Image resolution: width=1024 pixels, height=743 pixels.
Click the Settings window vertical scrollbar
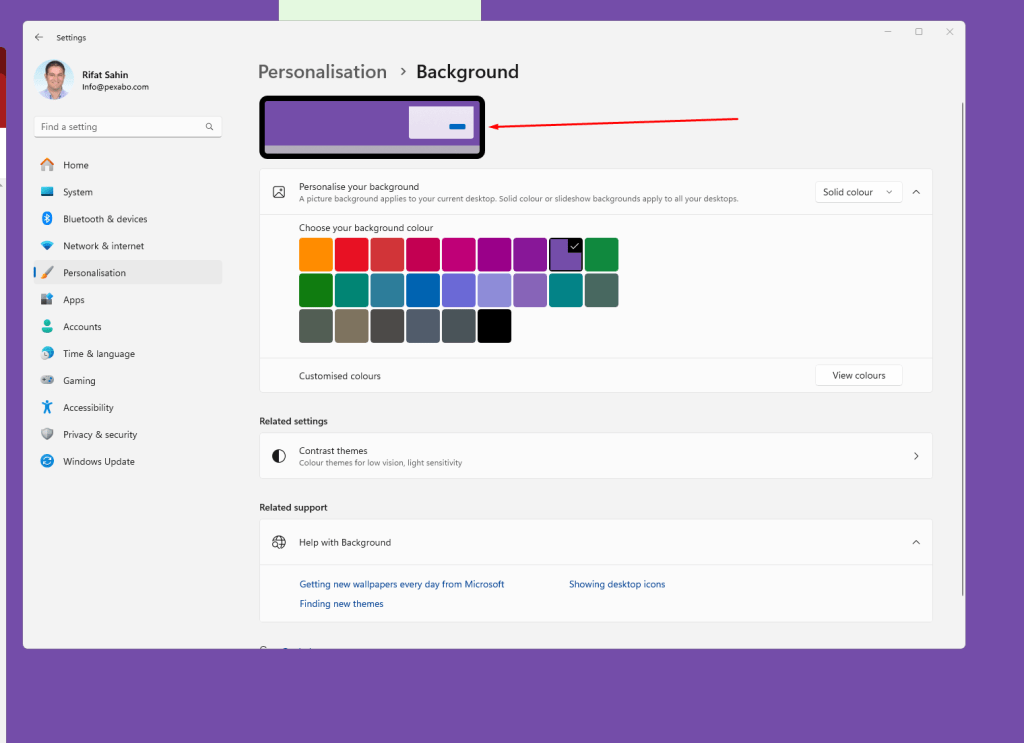point(962,349)
